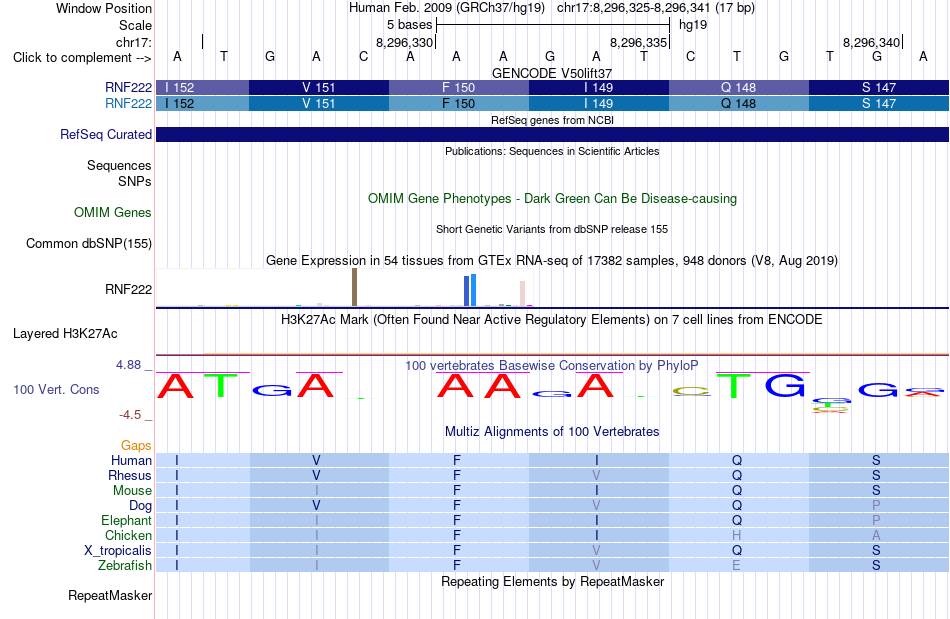Open the first RNF222 GENCODE track label

(x=128, y=87)
